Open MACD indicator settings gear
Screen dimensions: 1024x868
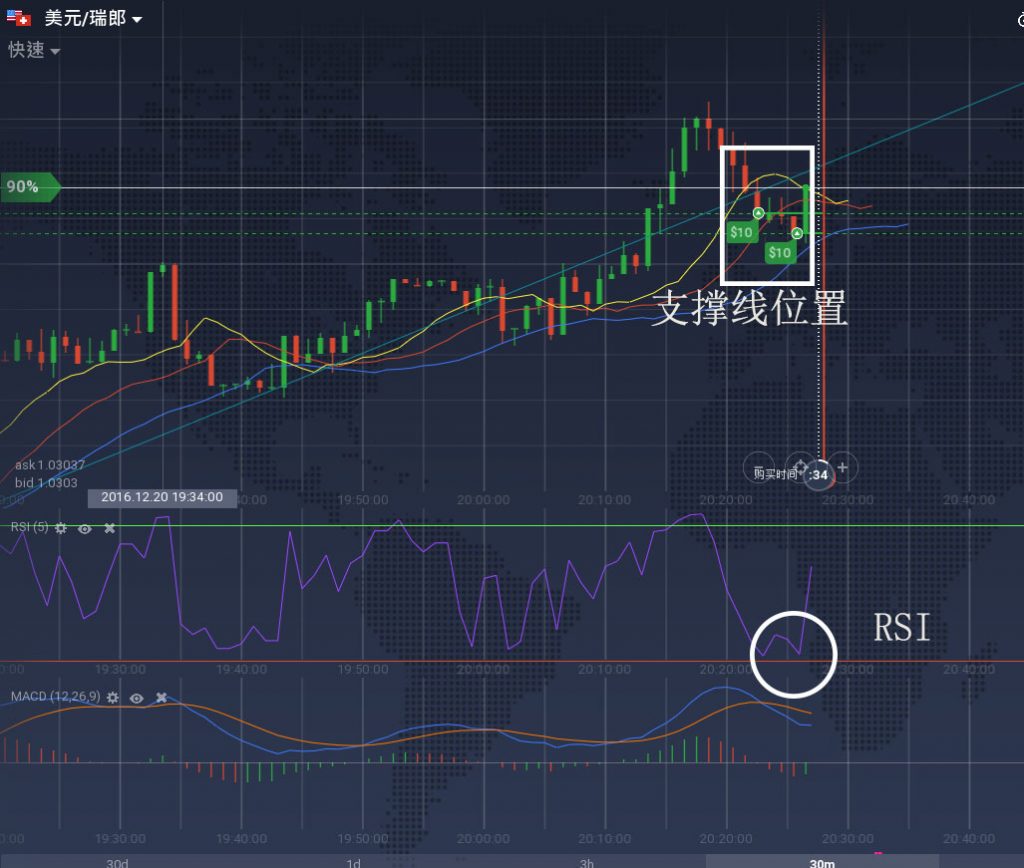[113, 697]
